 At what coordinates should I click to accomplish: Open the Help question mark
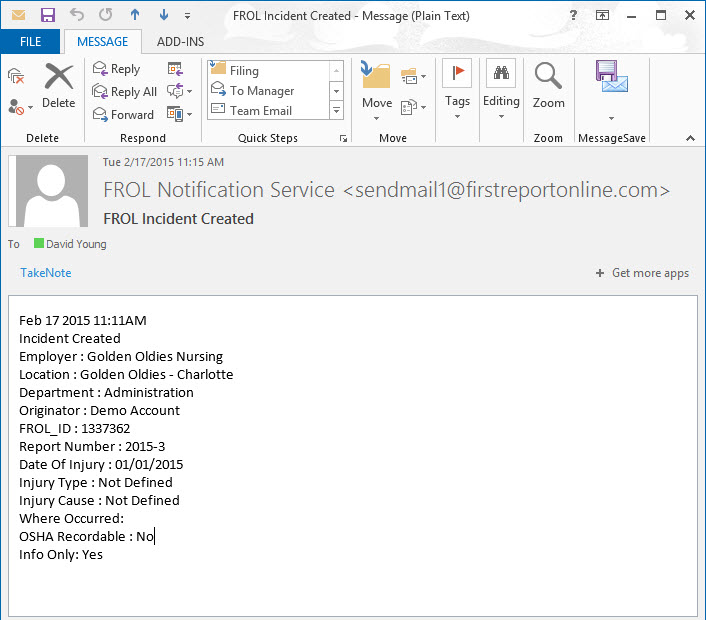pyautogui.click(x=572, y=16)
